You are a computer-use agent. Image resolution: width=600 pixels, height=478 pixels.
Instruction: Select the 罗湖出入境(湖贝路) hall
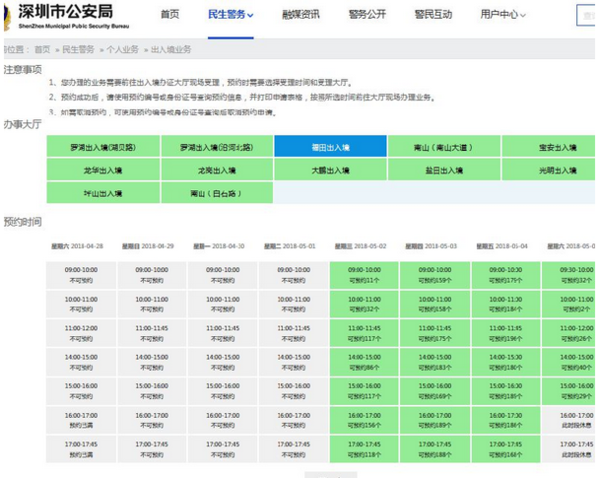(x=103, y=146)
